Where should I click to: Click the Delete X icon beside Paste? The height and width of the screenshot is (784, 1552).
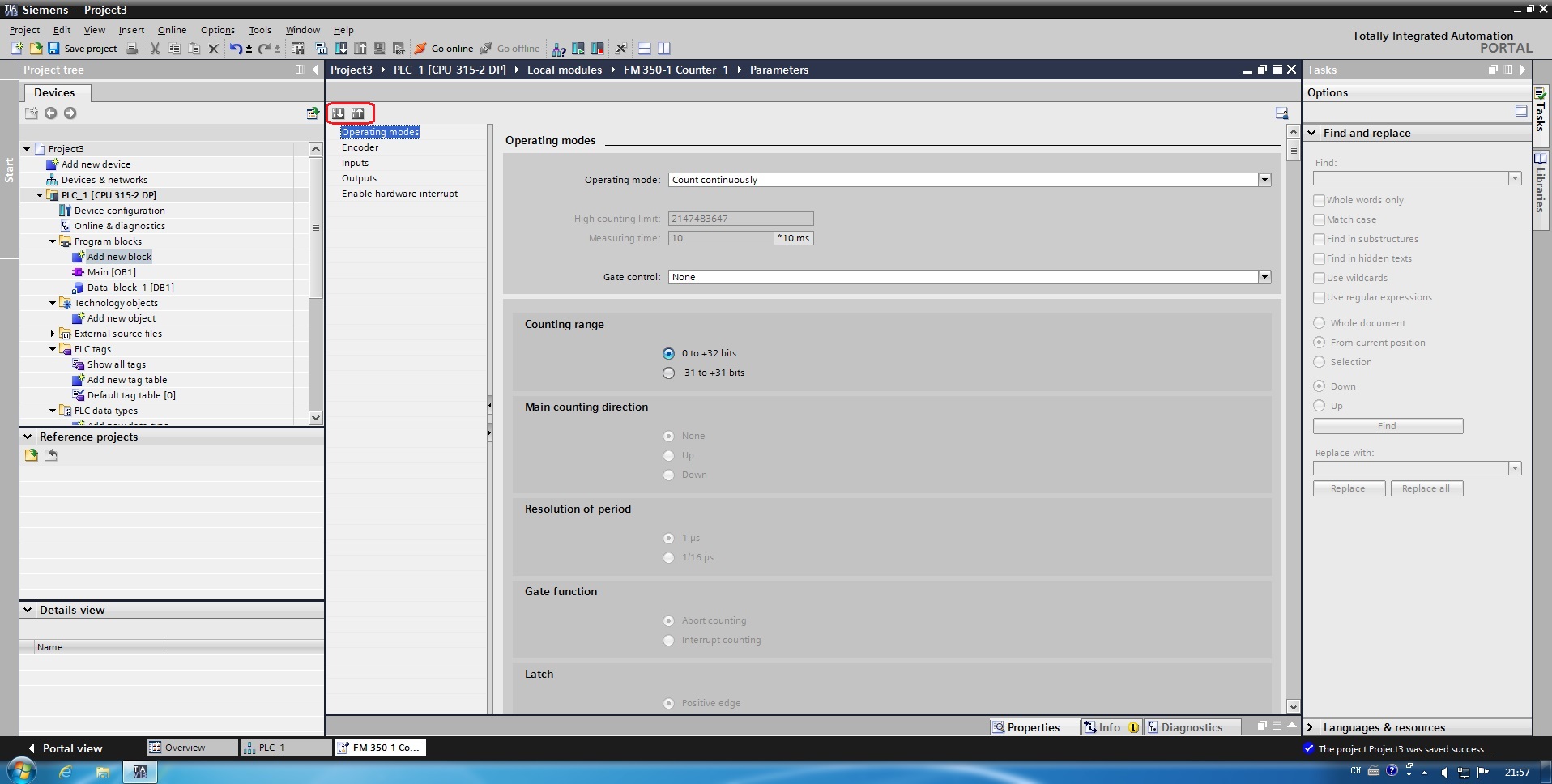(x=214, y=49)
